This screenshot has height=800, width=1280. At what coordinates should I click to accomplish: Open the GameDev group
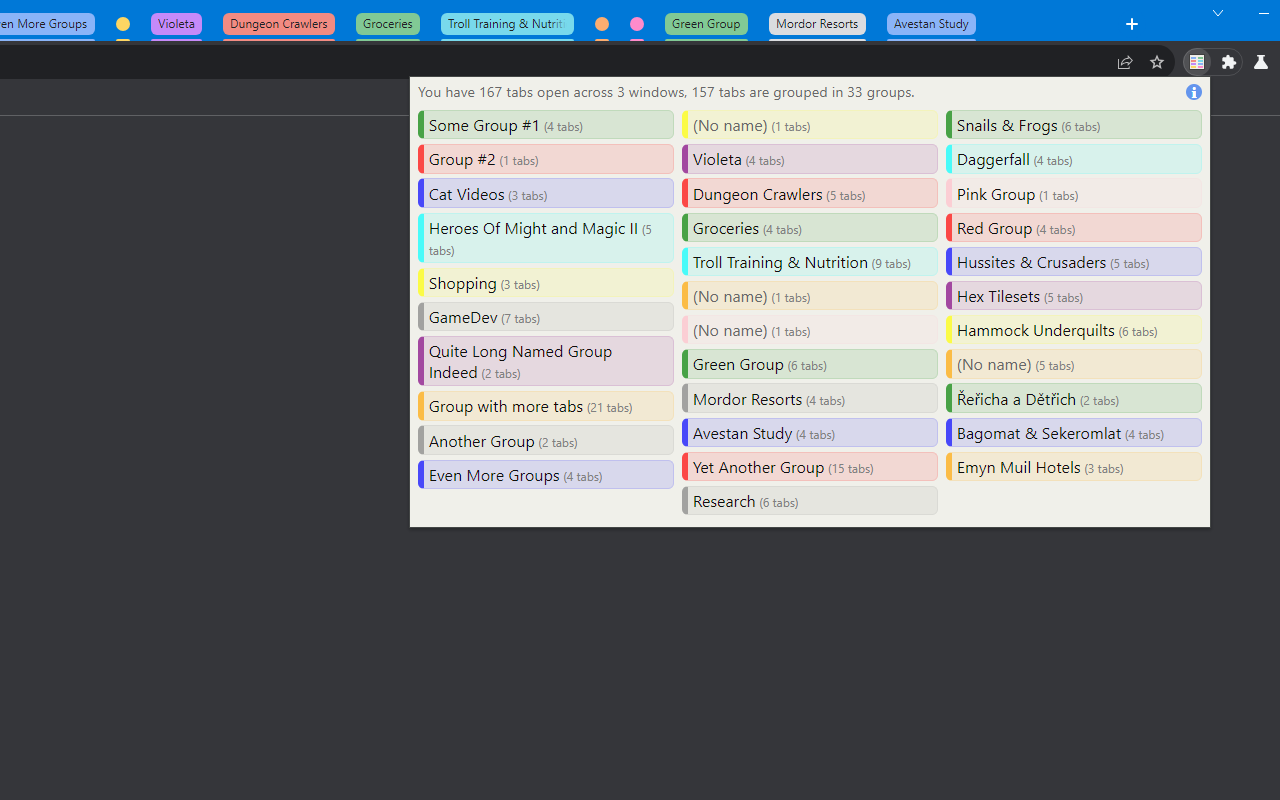tap(546, 317)
